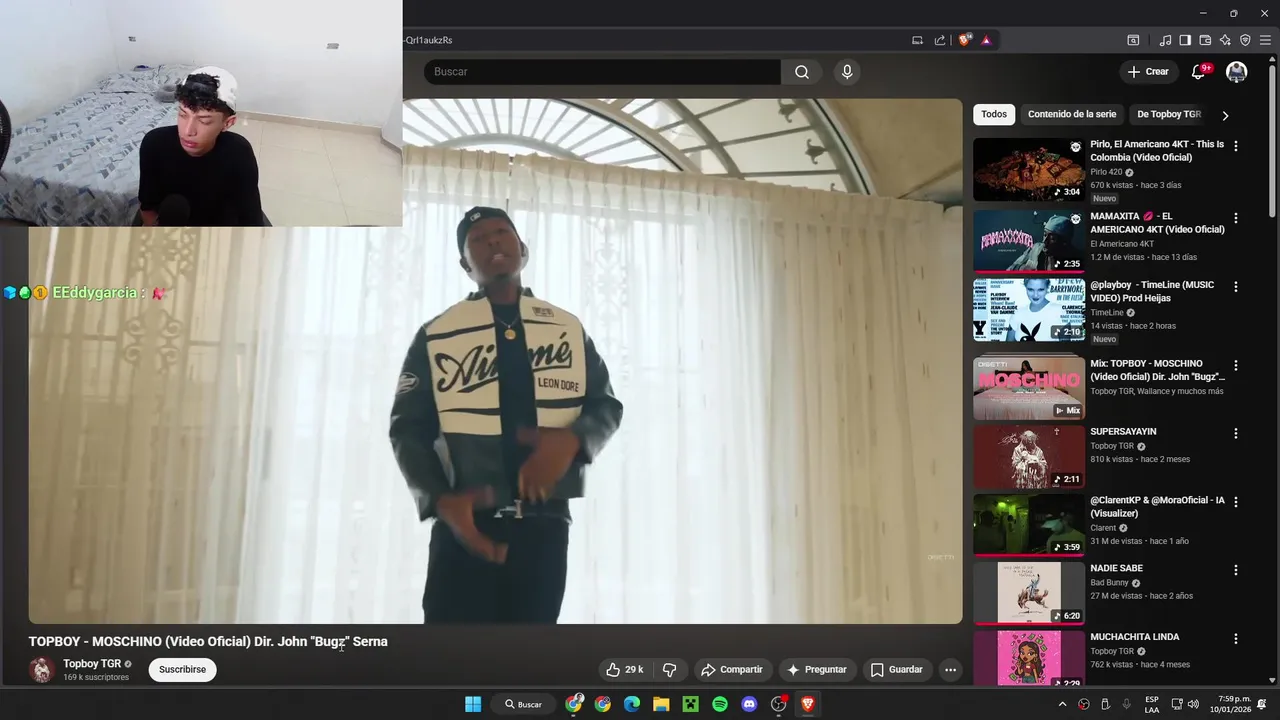Open Microsoft Edge from the taskbar
The width and height of the screenshot is (1280, 720).
point(632,704)
